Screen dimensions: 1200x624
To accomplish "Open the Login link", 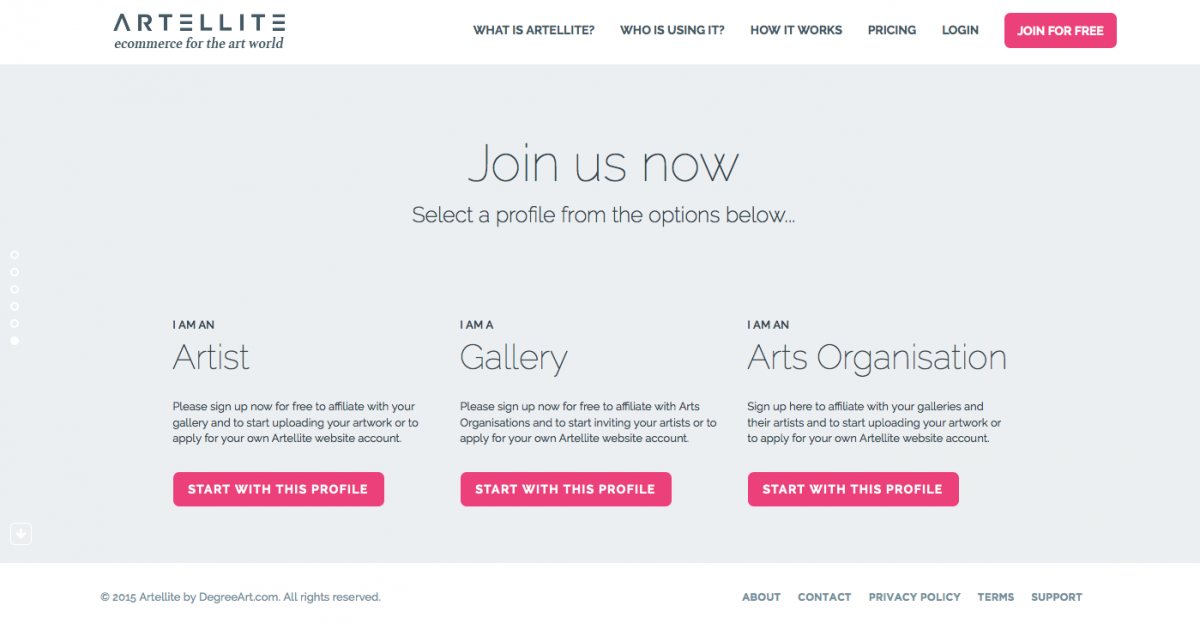I will click(960, 30).
